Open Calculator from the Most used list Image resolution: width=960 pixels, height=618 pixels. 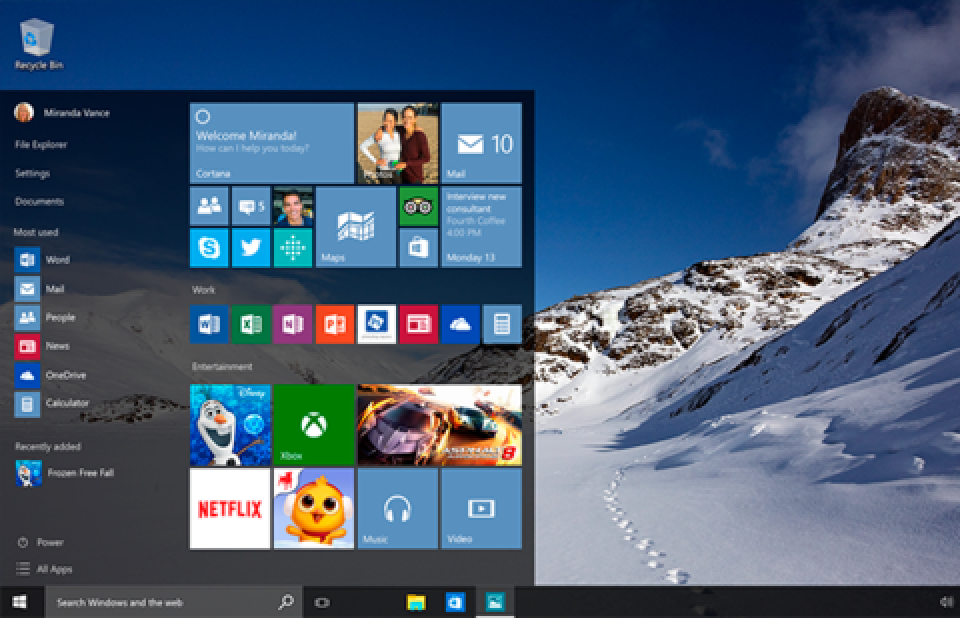point(52,404)
